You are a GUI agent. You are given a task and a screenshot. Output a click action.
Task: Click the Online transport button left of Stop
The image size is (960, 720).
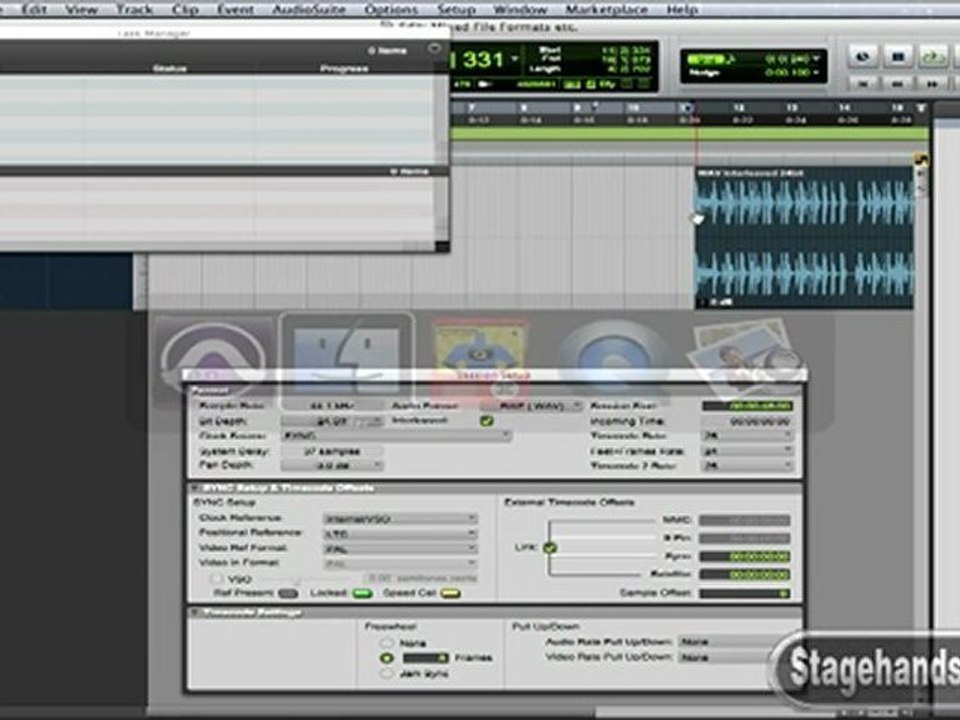[863, 57]
